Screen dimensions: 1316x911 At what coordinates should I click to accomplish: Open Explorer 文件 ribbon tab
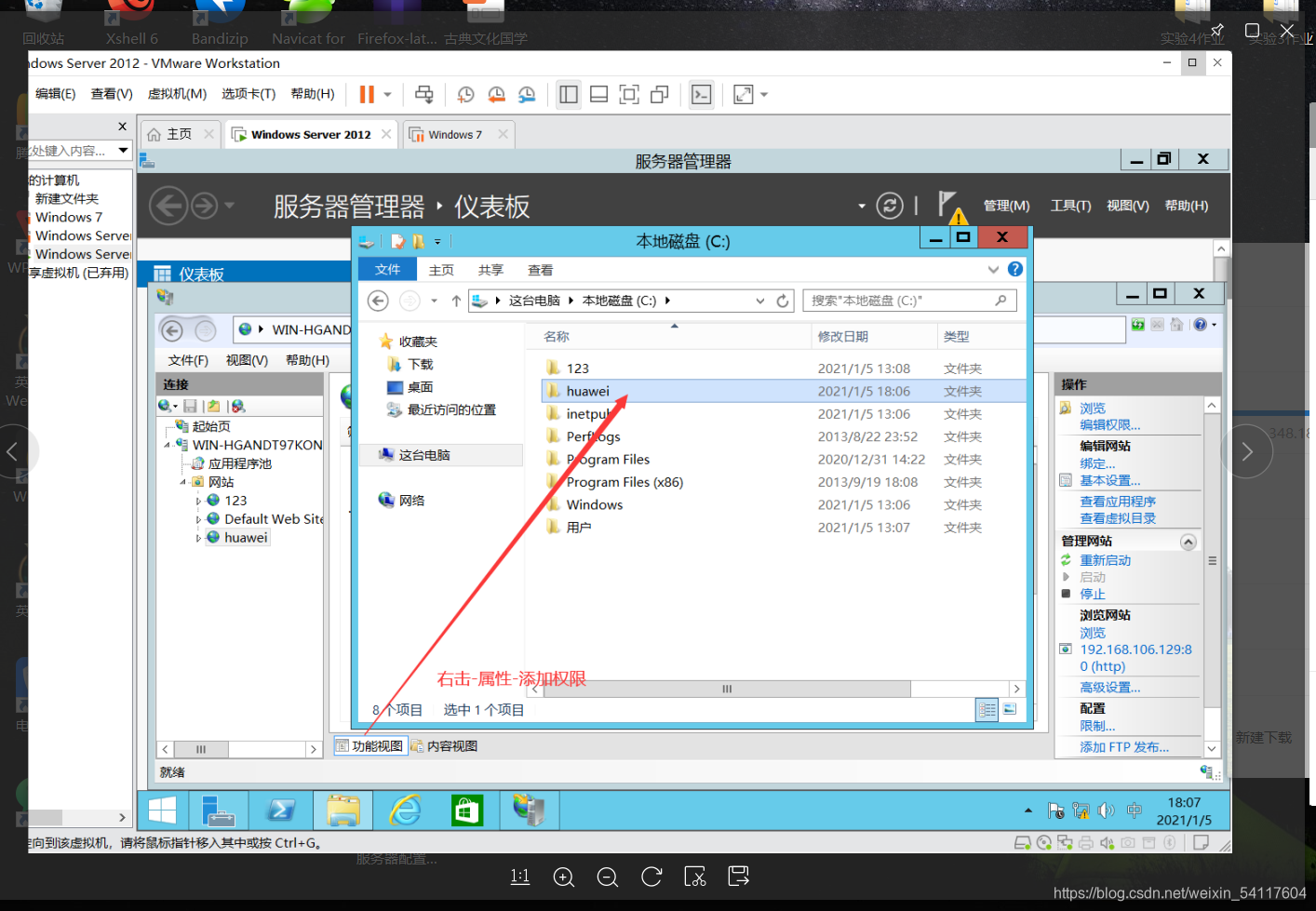point(387,270)
